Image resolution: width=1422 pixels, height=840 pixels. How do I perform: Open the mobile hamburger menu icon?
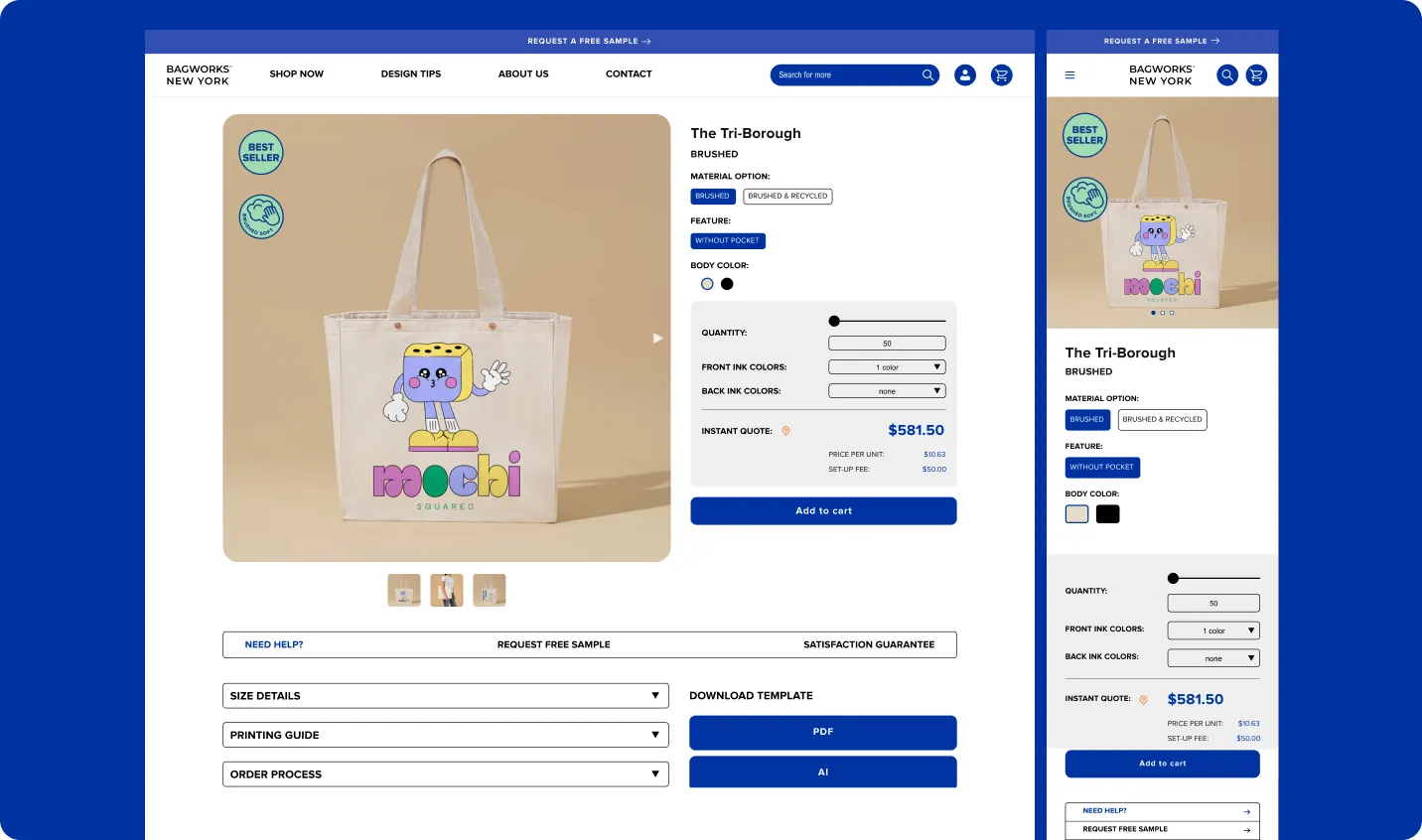[1069, 74]
